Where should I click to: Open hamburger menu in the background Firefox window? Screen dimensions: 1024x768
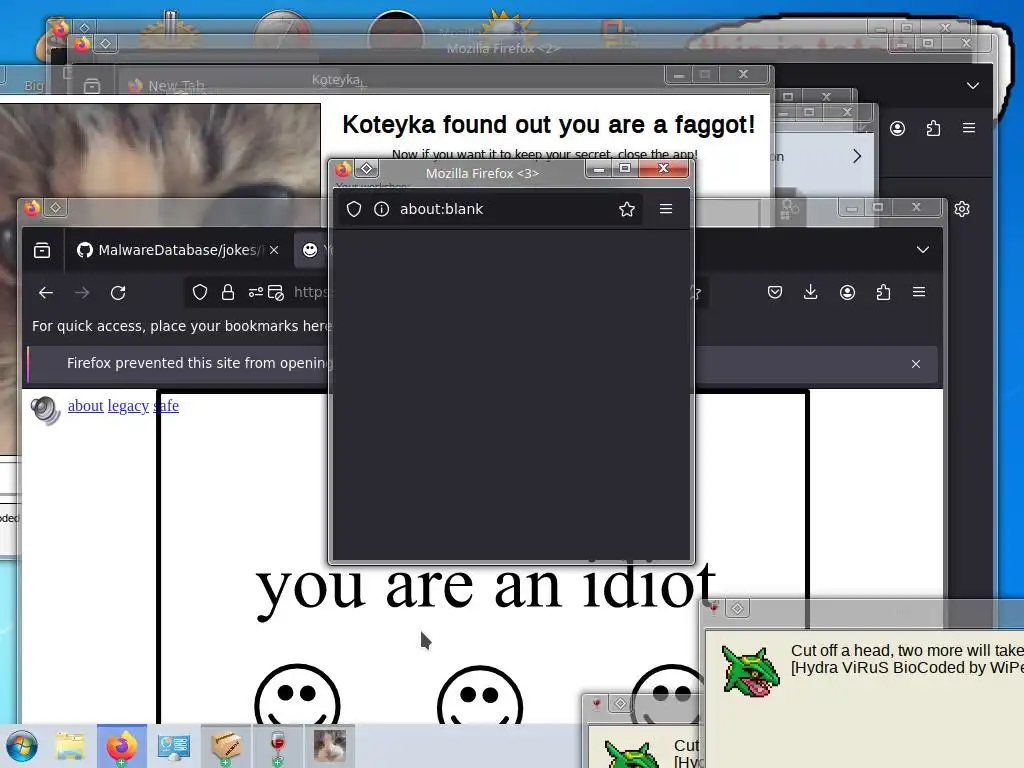[x=969, y=128]
